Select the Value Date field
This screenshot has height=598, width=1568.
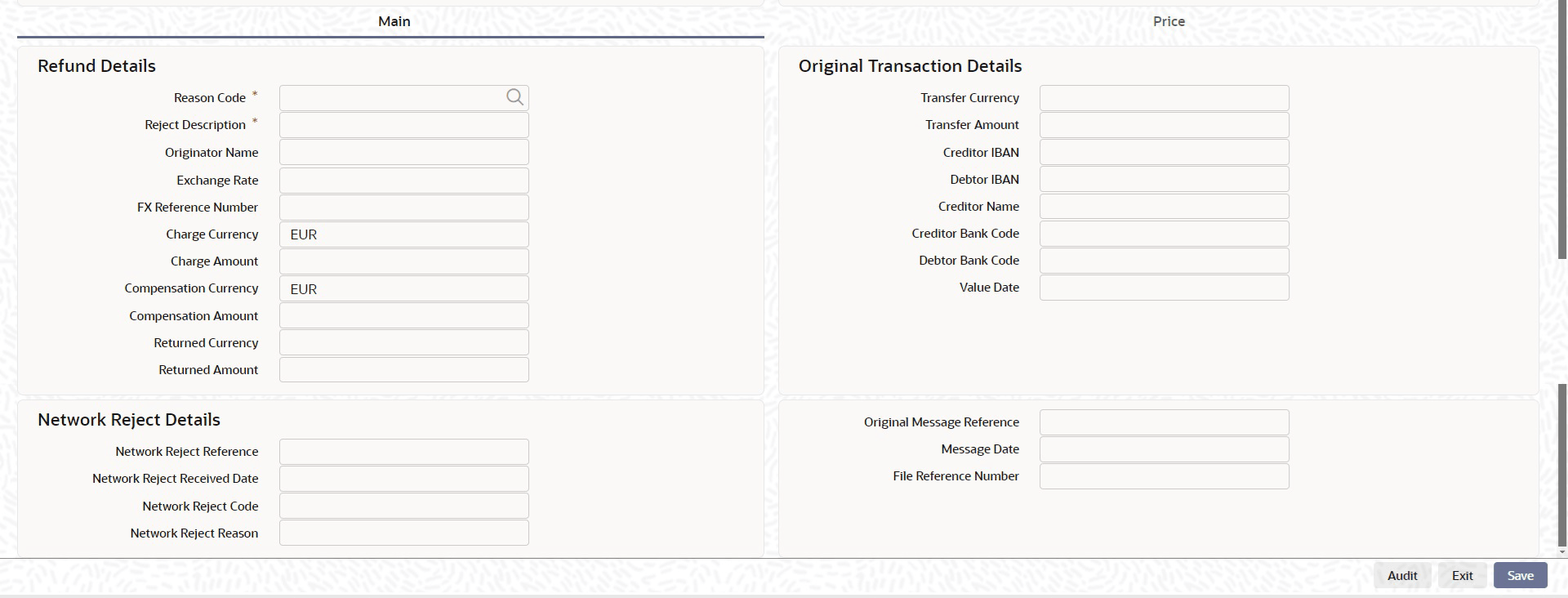click(x=1165, y=288)
